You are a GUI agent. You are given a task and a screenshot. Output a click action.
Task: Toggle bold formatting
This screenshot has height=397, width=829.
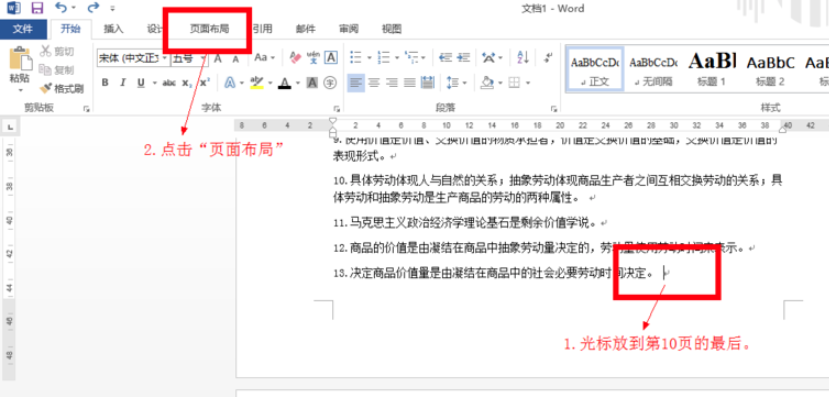[105, 82]
